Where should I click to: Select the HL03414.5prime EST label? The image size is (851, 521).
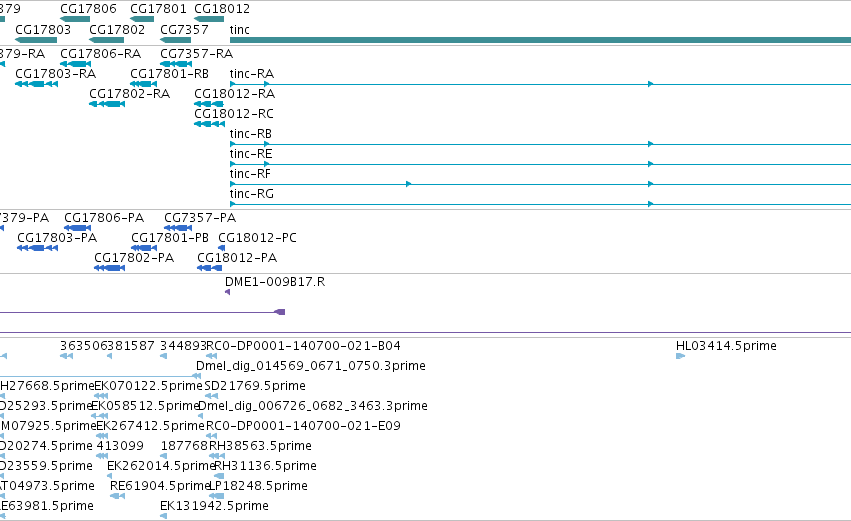click(726, 346)
